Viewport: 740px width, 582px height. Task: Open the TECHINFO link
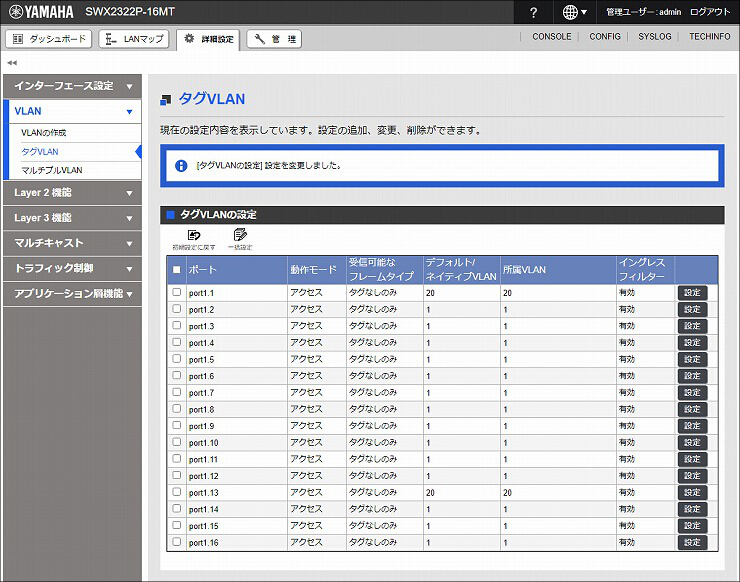tap(709, 36)
